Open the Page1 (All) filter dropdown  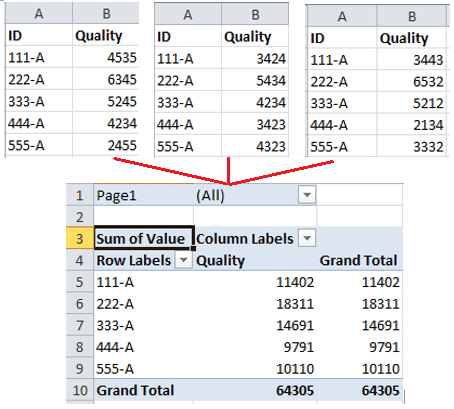[x=307, y=195]
